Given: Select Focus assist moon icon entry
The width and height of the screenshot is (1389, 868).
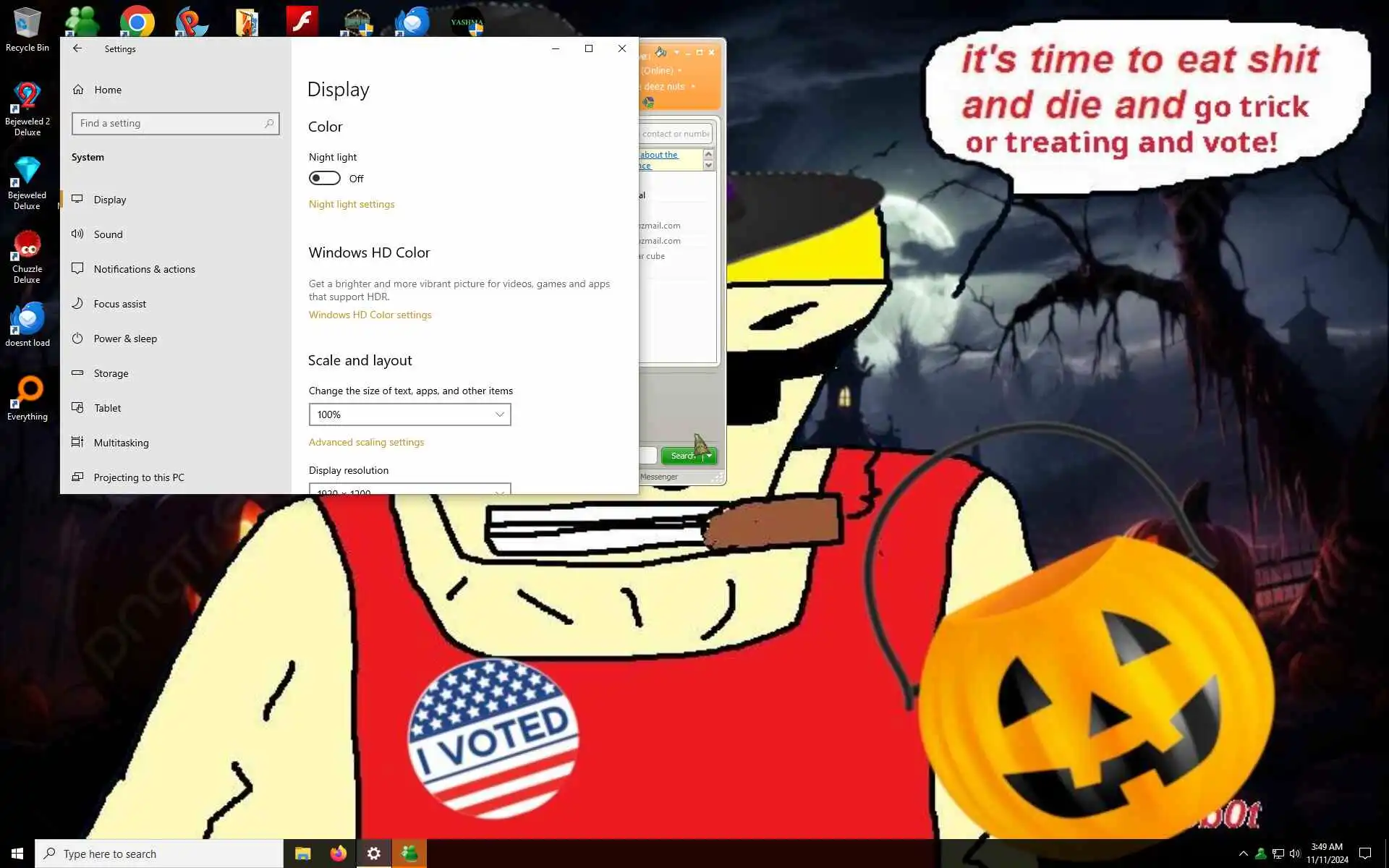Looking at the screenshot, I should pos(119,304).
